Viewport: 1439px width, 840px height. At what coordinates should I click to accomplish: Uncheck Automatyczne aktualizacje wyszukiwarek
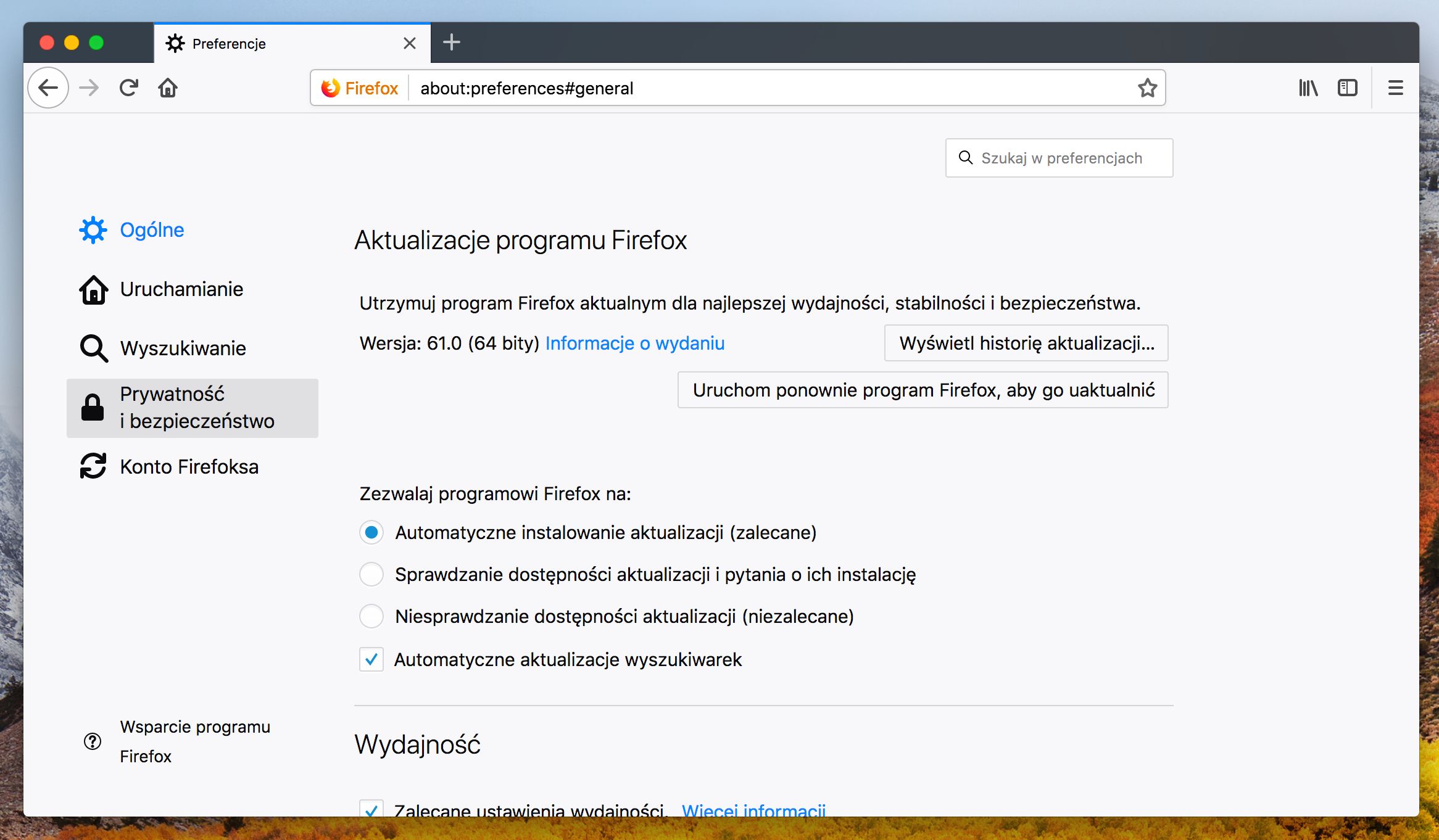click(x=371, y=659)
